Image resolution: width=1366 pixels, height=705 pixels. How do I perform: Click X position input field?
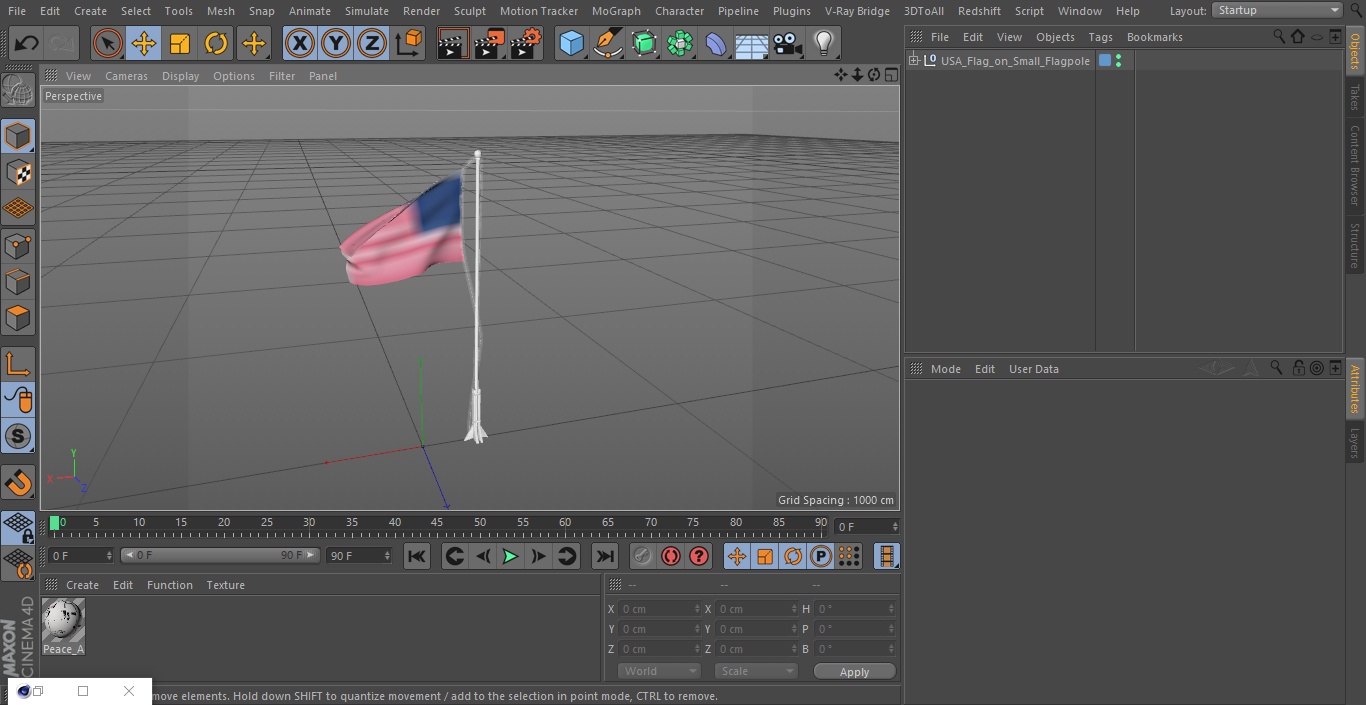tap(659, 609)
